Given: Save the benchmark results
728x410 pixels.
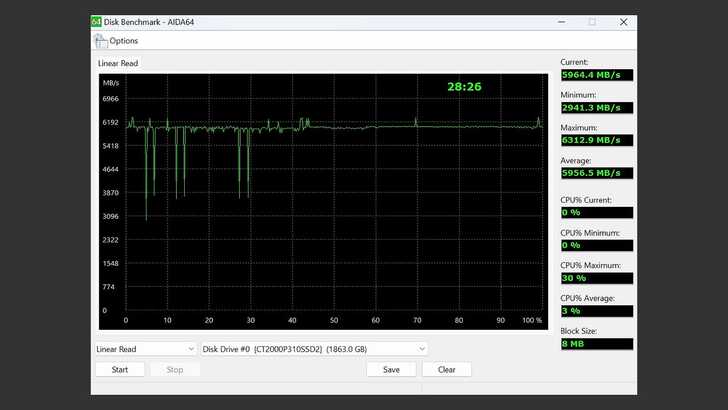Looking at the screenshot, I should [391, 369].
